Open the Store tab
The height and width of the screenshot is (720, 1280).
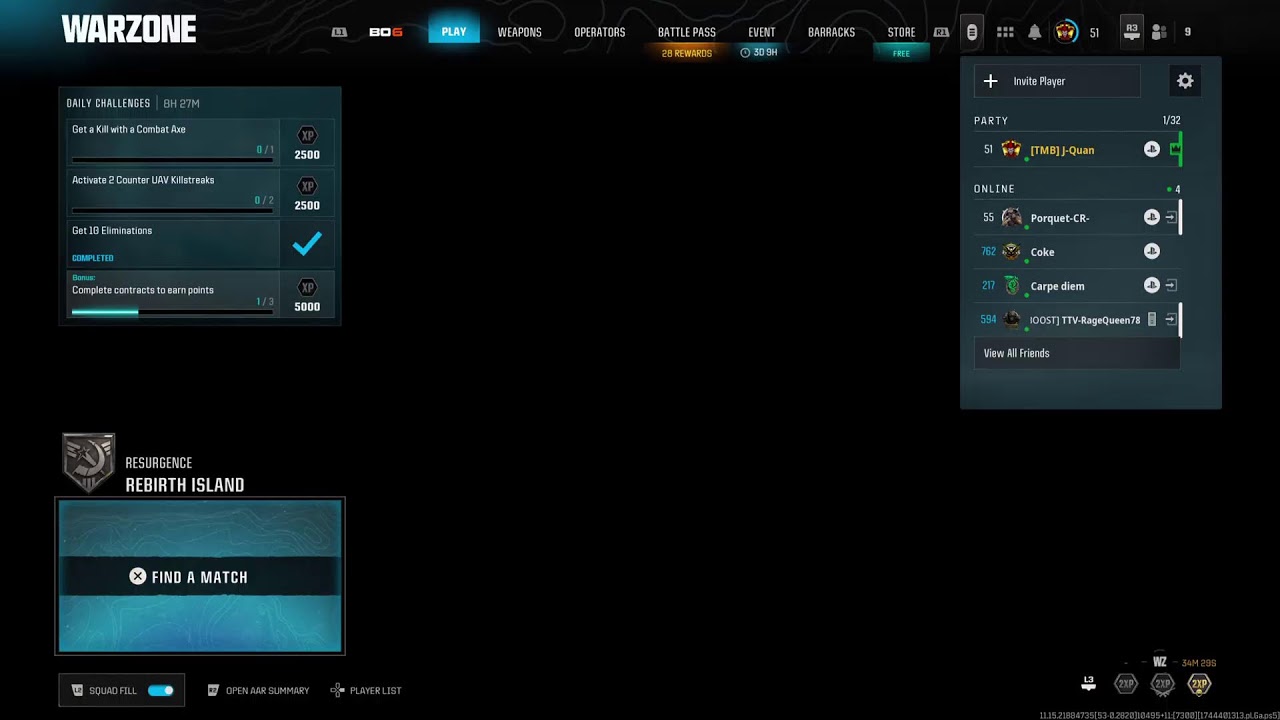click(x=901, y=32)
